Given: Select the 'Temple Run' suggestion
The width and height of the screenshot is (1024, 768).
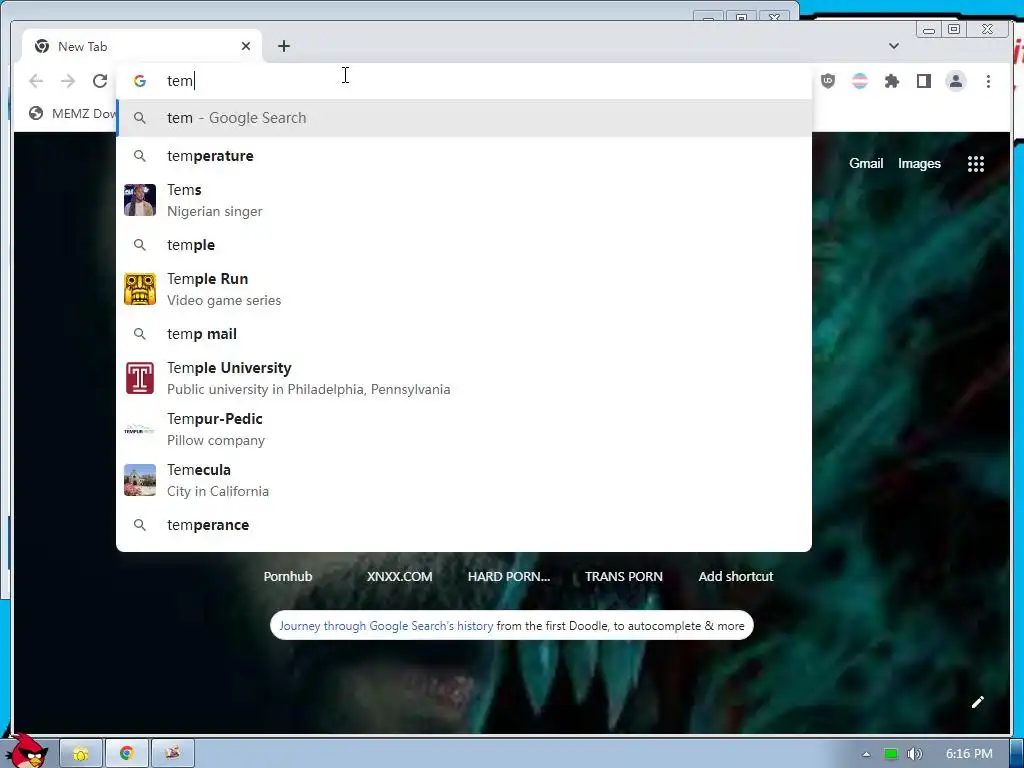Looking at the screenshot, I should [464, 289].
